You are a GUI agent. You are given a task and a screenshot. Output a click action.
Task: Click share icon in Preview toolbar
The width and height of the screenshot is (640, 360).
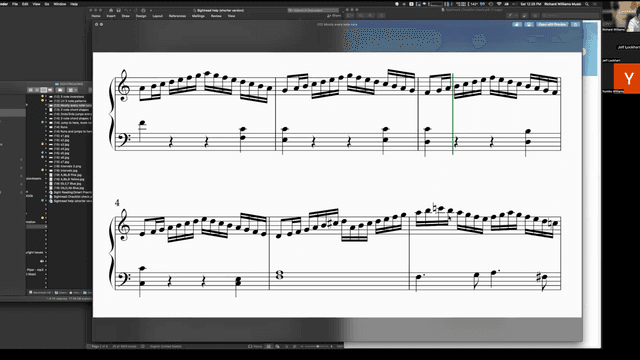point(382,16)
